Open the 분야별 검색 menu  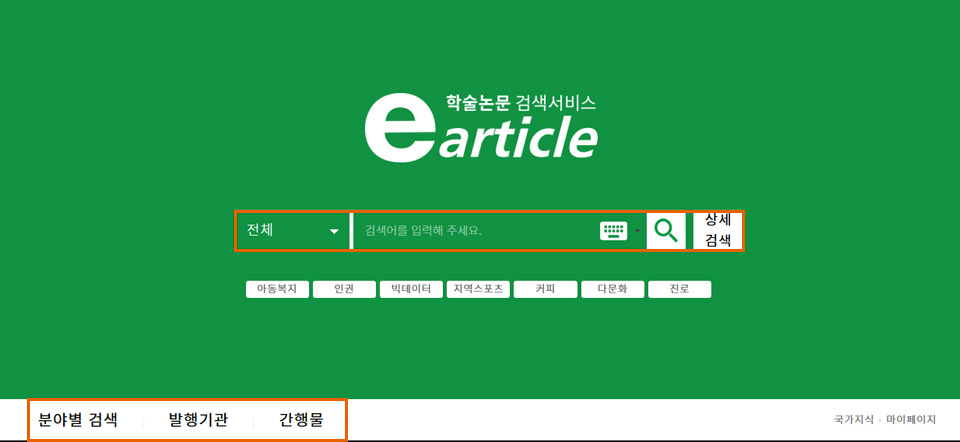pyautogui.click(x=78, y=420)
